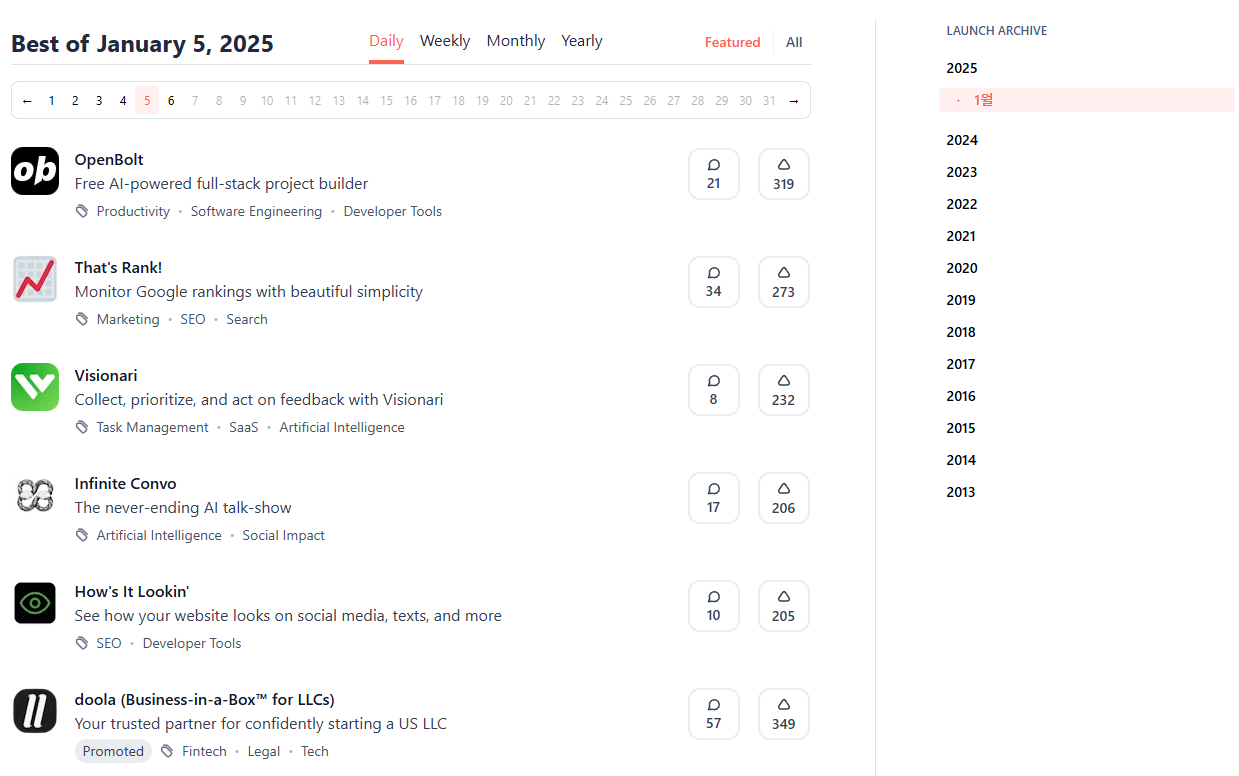Click tag icon beside Marketing
The image size is (1239, 776).
[x=82, y=319]
